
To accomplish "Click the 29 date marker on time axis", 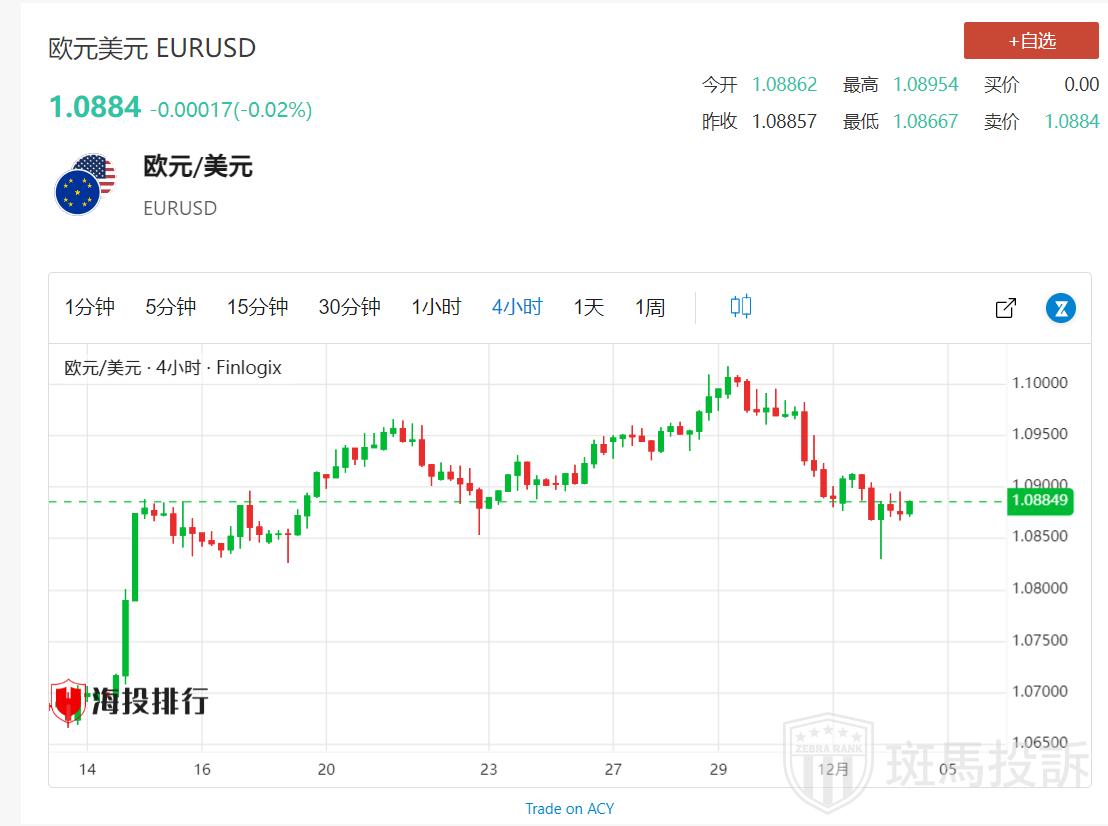I will tap(719, 769).
